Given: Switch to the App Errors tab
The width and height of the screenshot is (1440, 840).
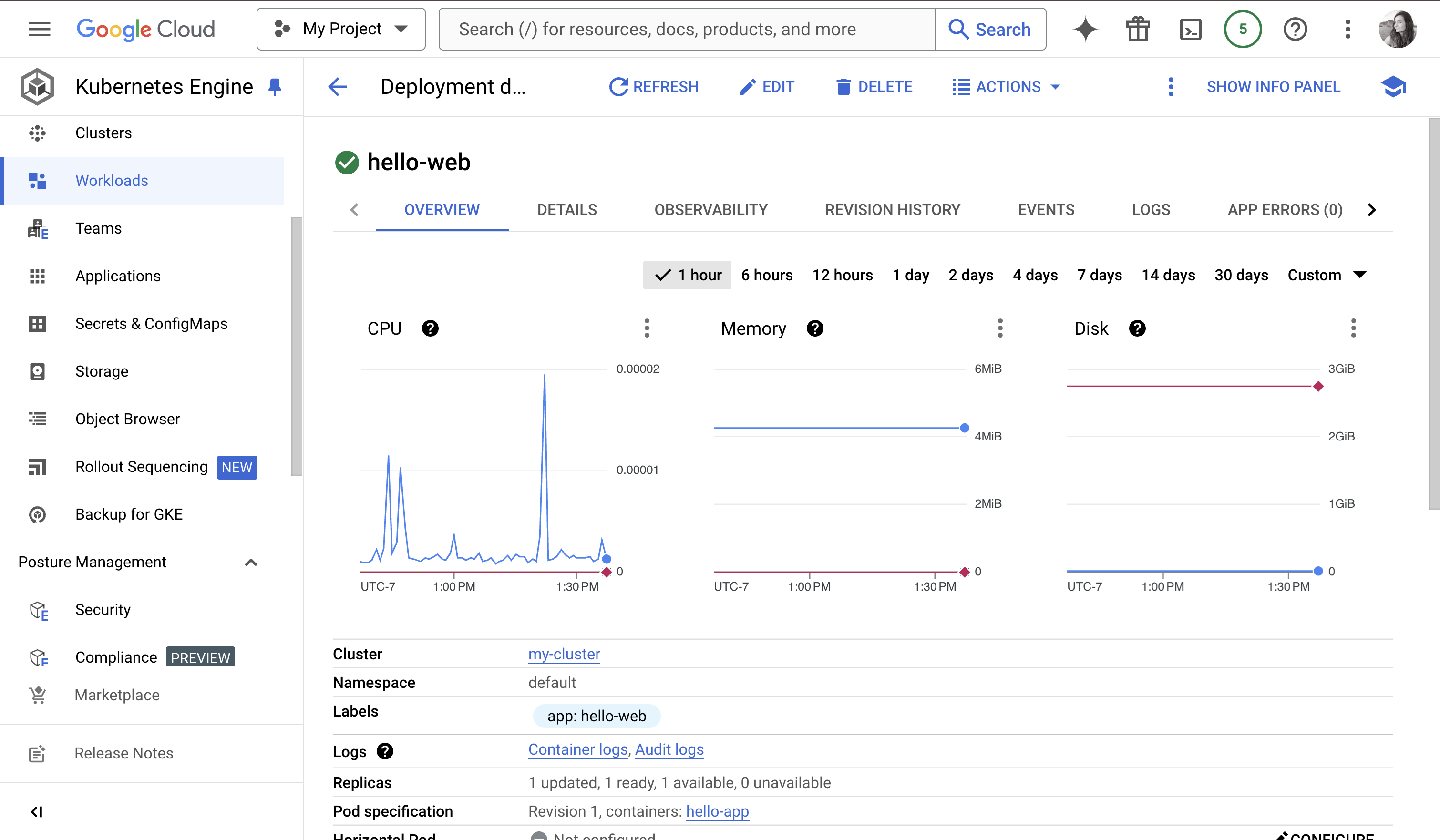Looking at the screenshot, I should coord(1285,210).
